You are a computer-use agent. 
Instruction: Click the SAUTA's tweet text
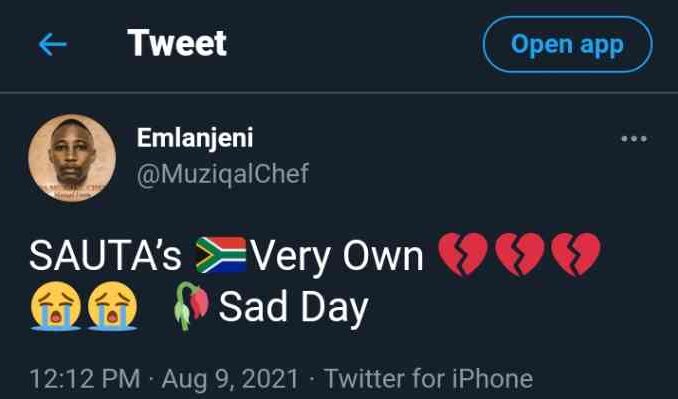point(106,256)
